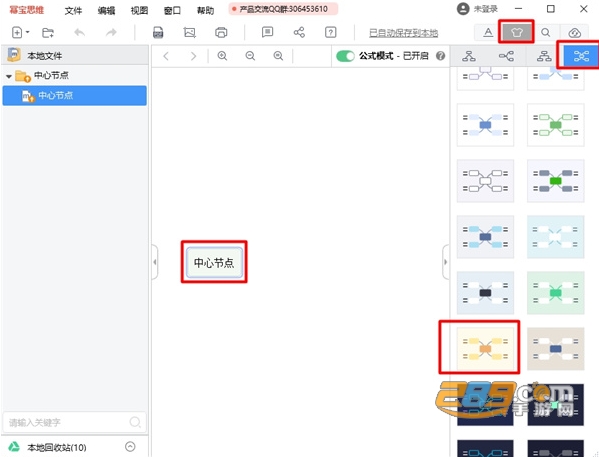The image size is (599, 457).
Task: Toggle the 公式模式 switch off
Action: pyautogui.click(x=345, y=56)
